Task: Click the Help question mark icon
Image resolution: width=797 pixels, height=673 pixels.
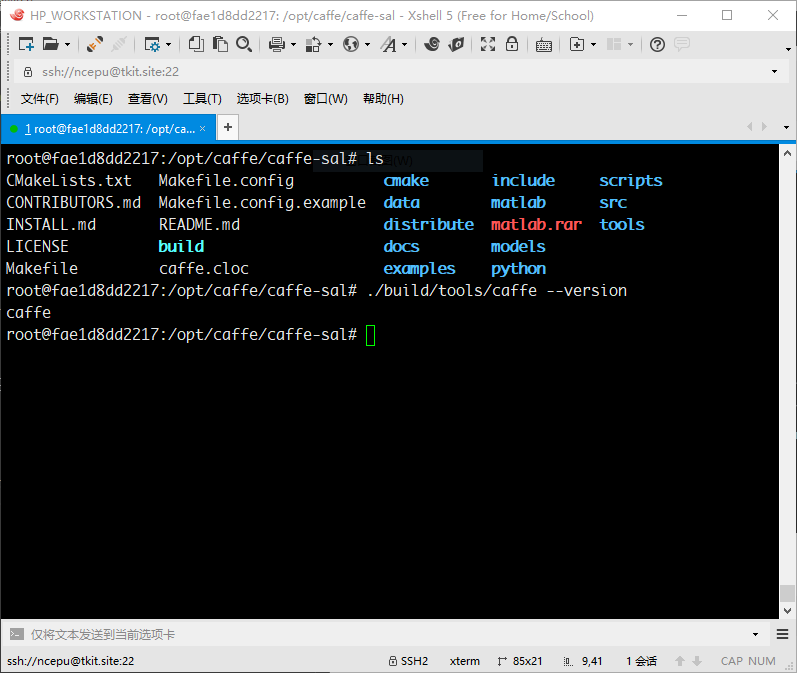Action: coord(657,45)
